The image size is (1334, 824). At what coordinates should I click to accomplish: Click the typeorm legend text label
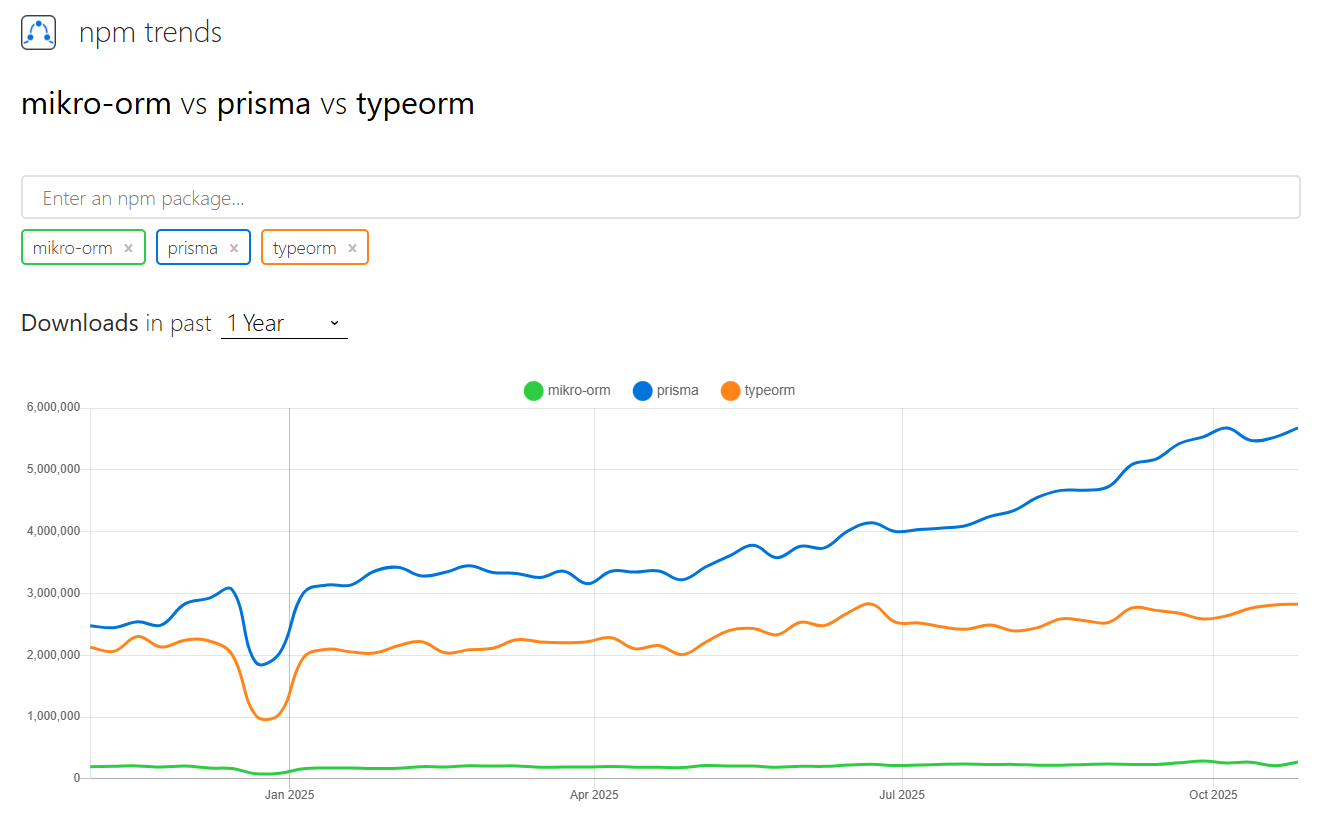click(x=770, y=391)
